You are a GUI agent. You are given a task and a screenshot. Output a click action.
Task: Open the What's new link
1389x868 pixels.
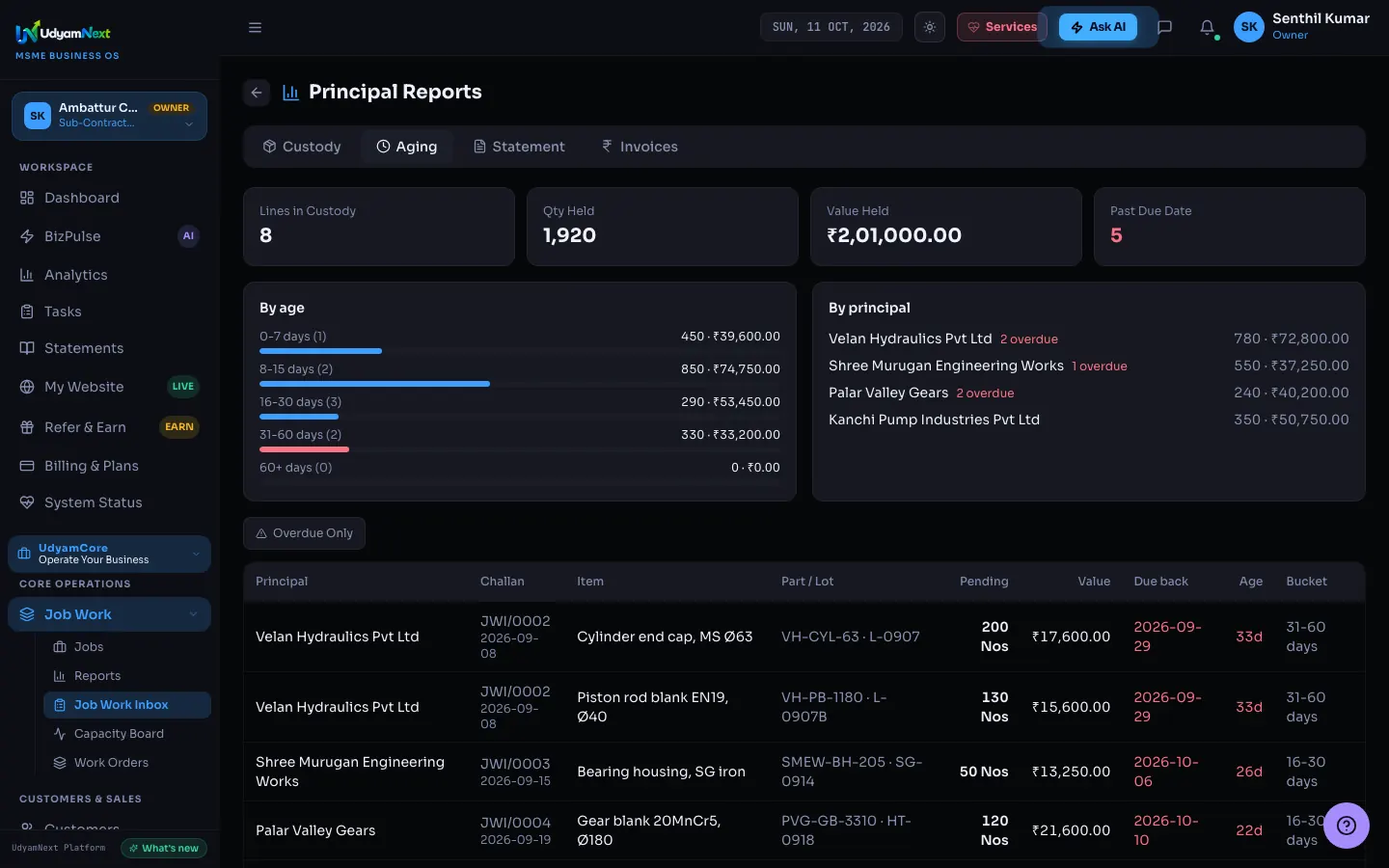[163, 849]
